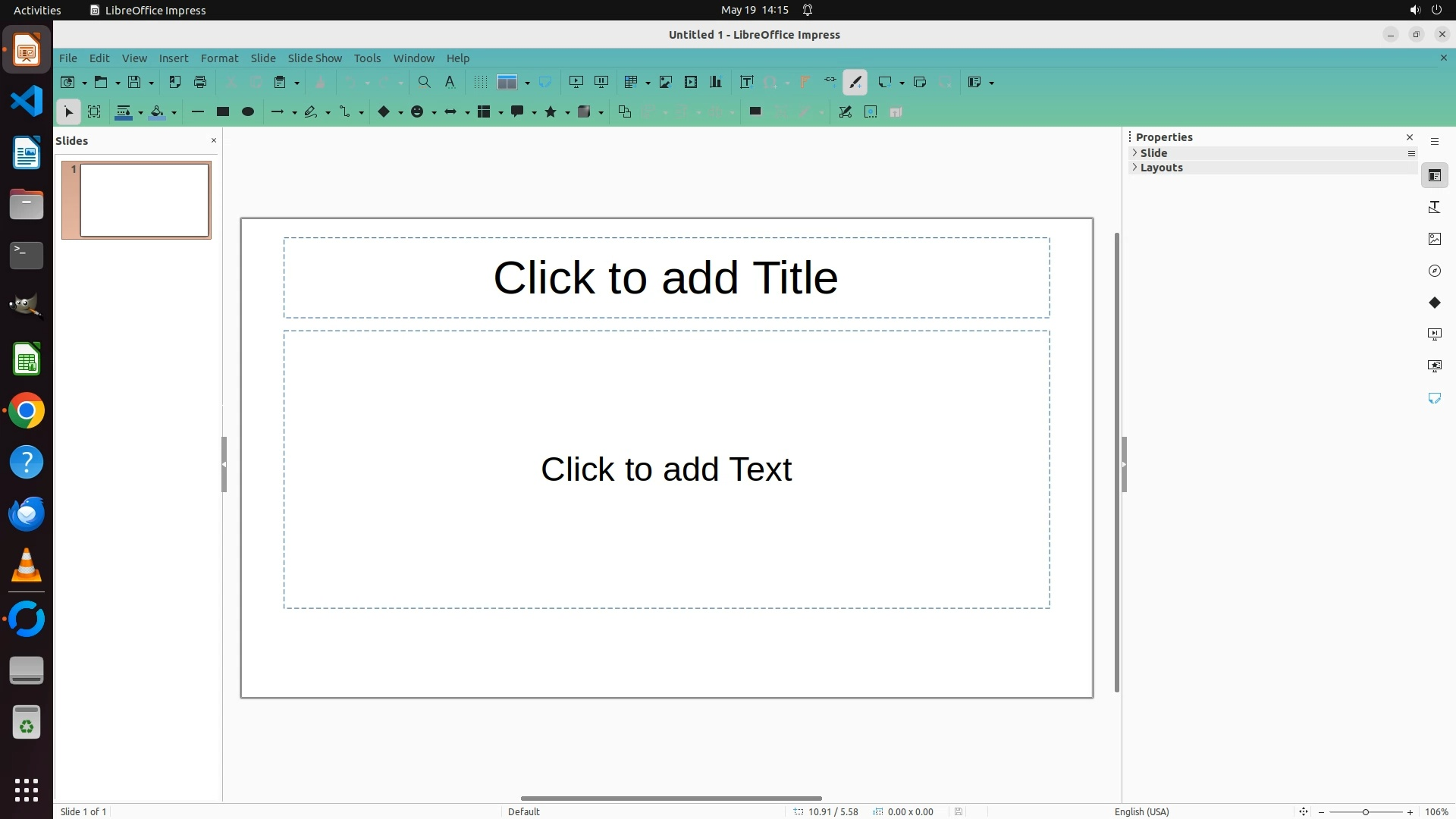Select the Rectangle drawing tool
The height and width of the screenshot is (819, 1456).
(223, 112)
